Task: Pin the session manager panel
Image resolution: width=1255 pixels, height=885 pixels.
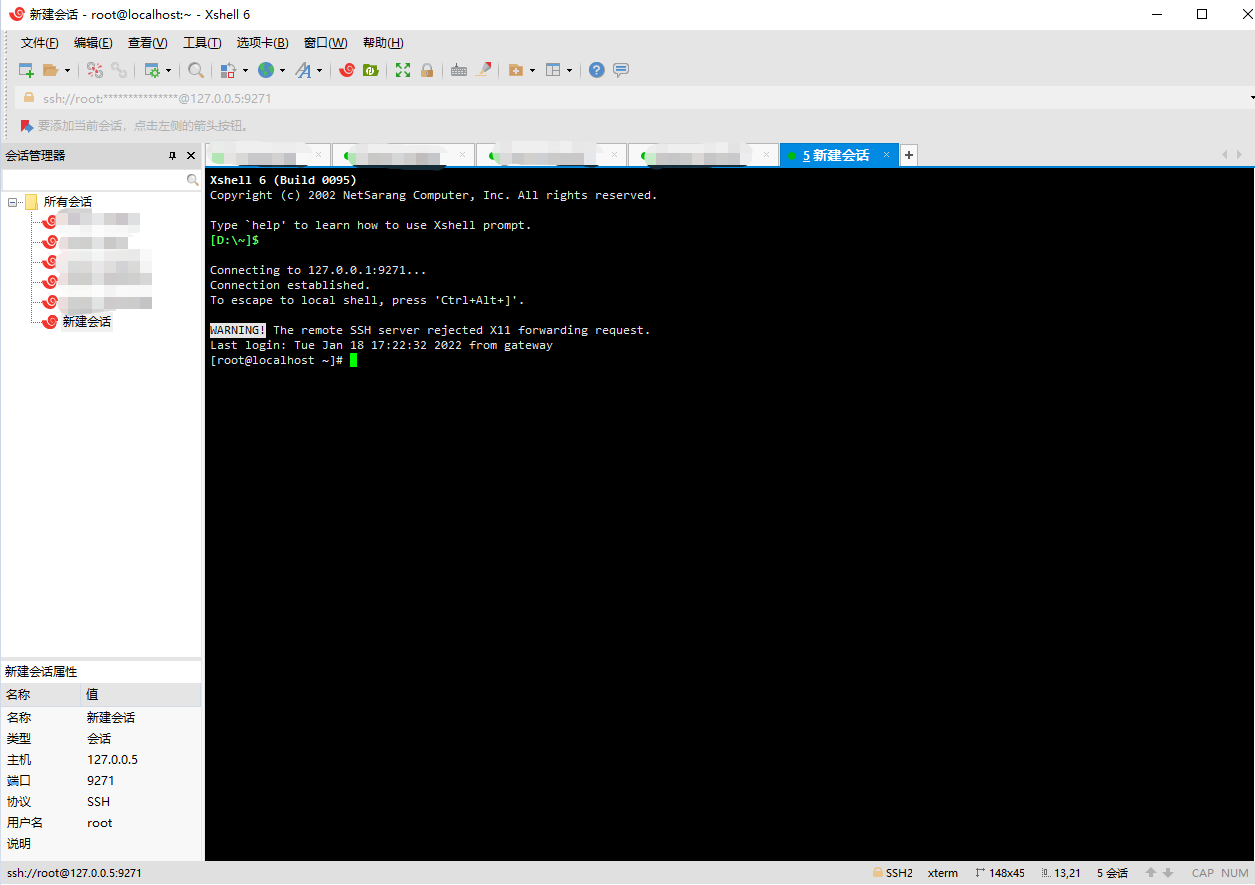Action: 172,156
